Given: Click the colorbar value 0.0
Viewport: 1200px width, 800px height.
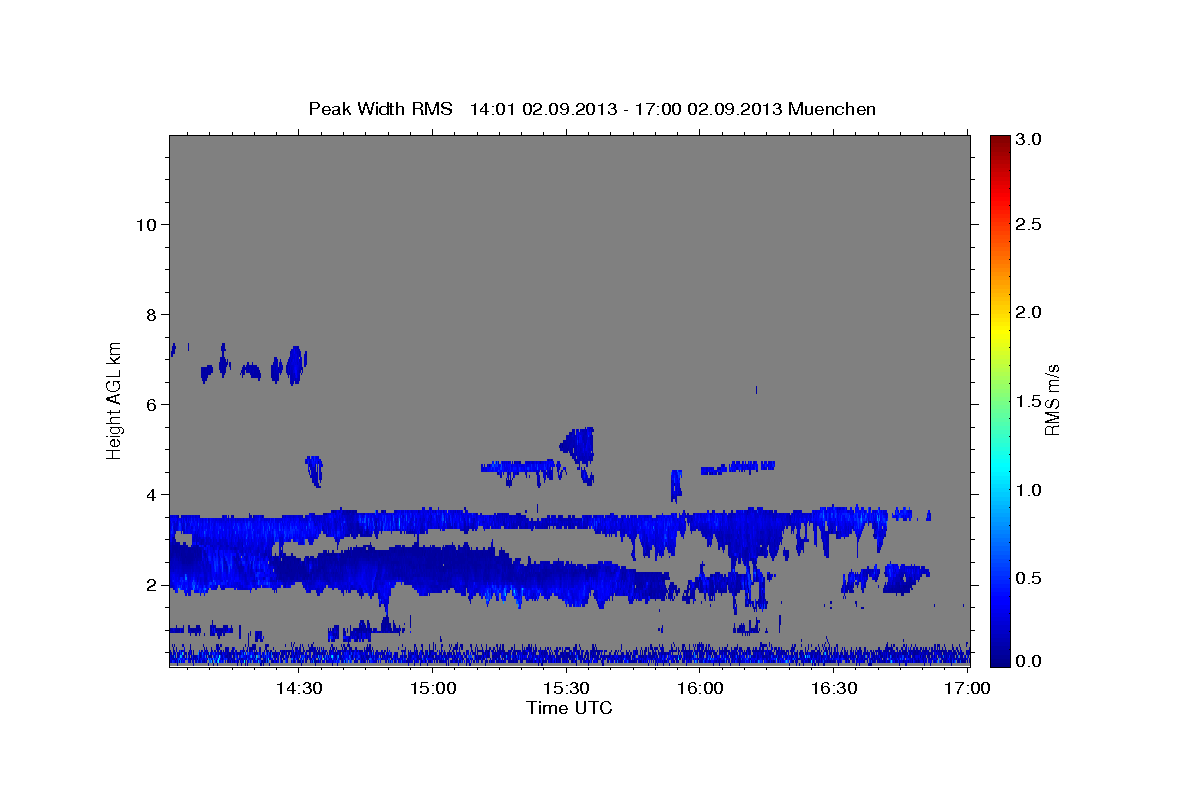Looking at the screenshot, I should pyautogui.click(x=1029, y=661).
